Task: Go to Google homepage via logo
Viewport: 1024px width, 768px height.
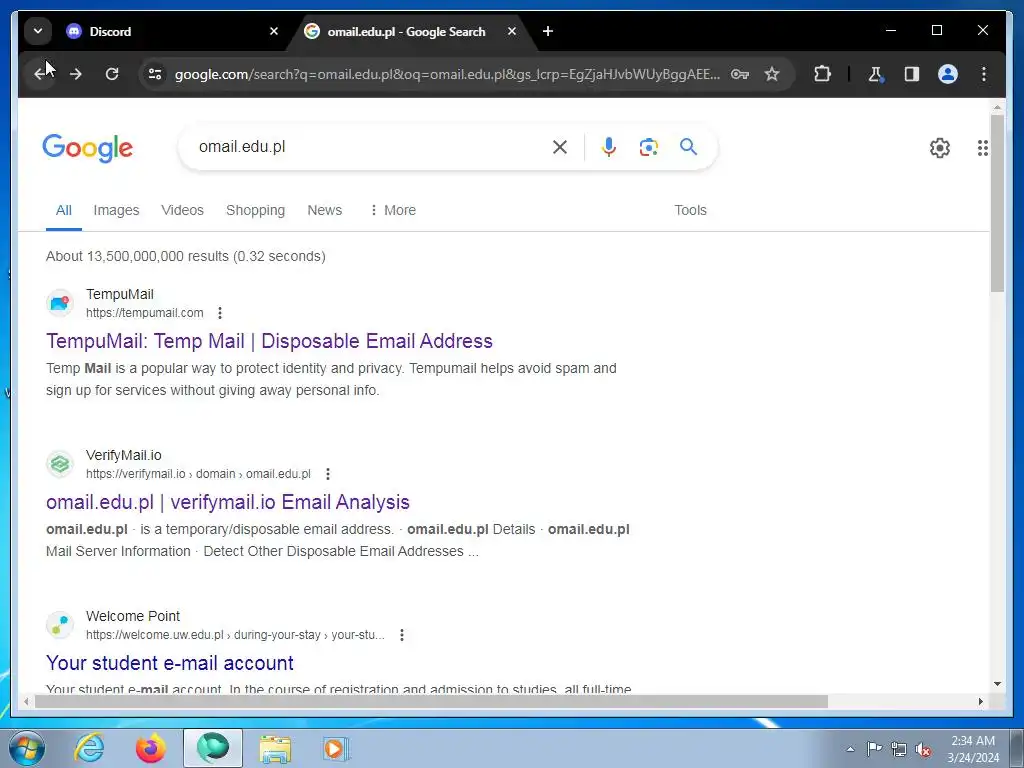Action: point(88,148)
